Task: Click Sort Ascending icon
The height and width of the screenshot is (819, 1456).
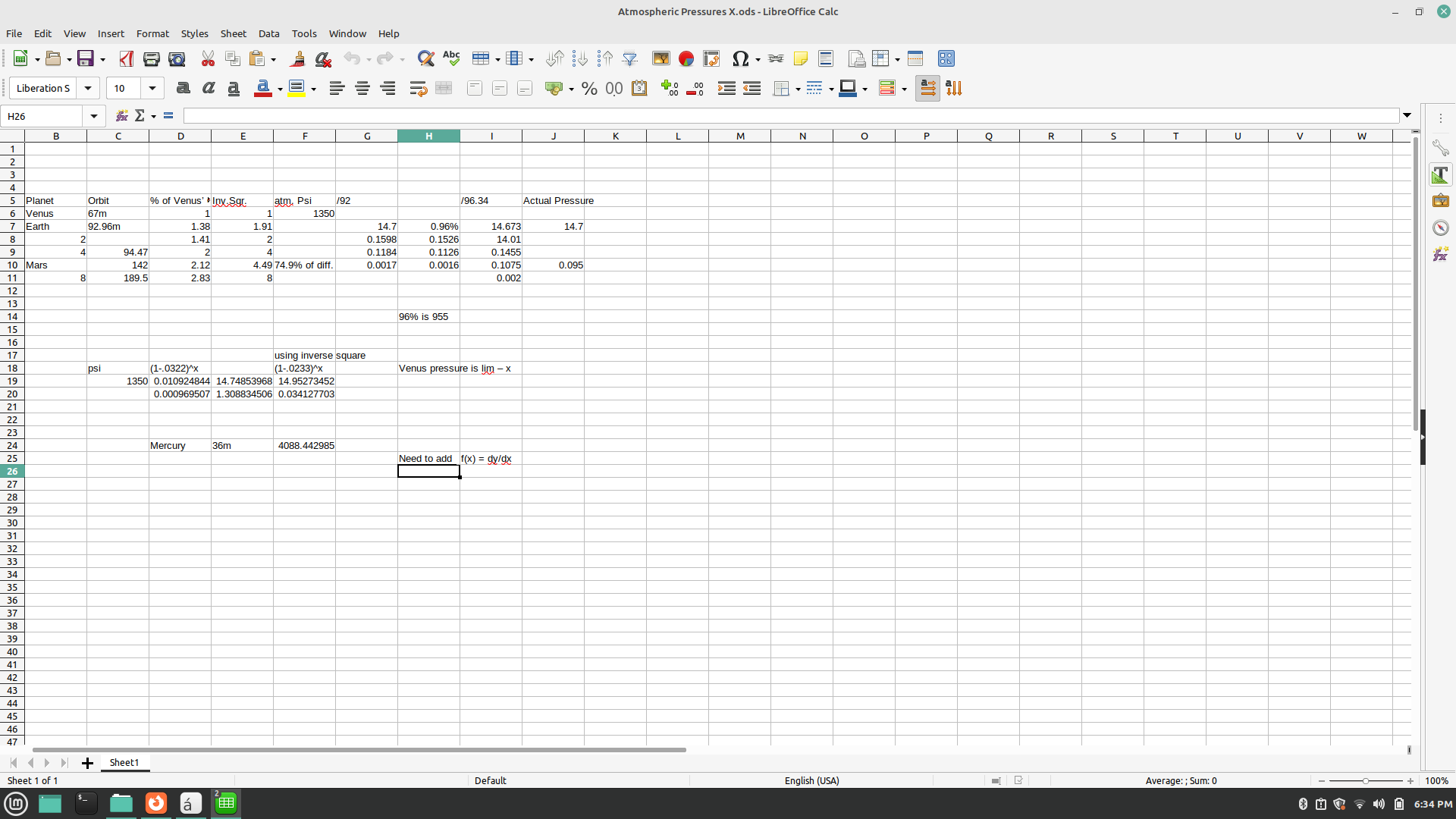Action: [x=580, y=58]
